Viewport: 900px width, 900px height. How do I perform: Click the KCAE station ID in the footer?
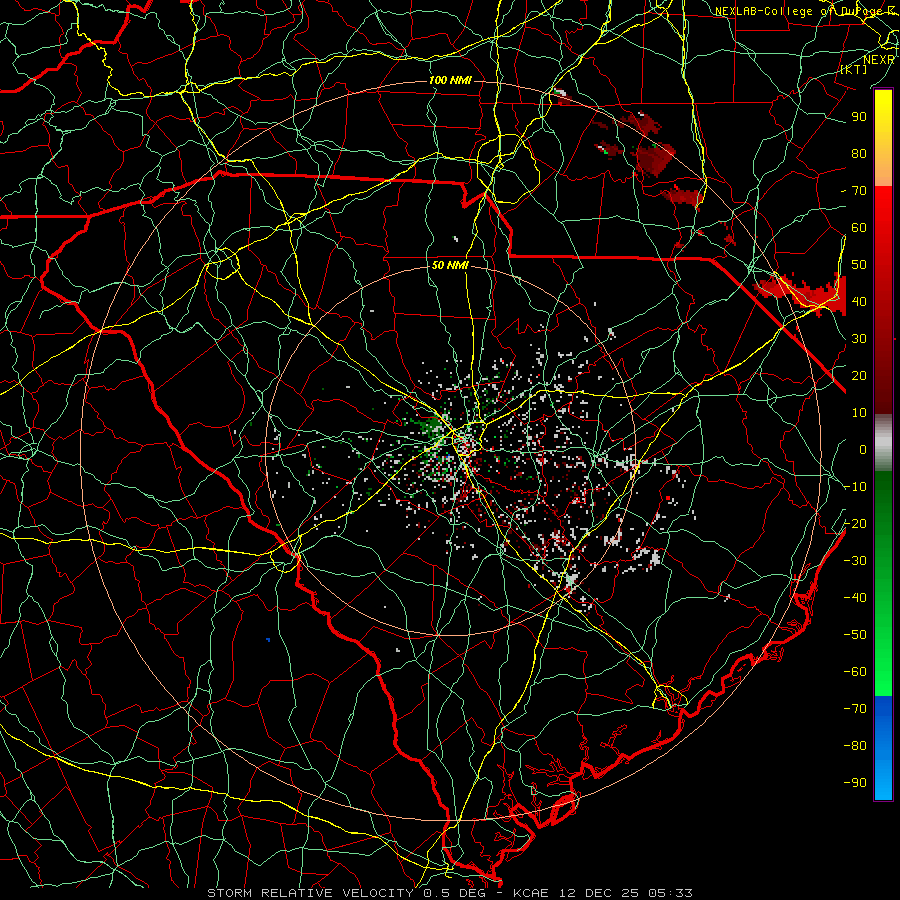click(x=530, y=893)
